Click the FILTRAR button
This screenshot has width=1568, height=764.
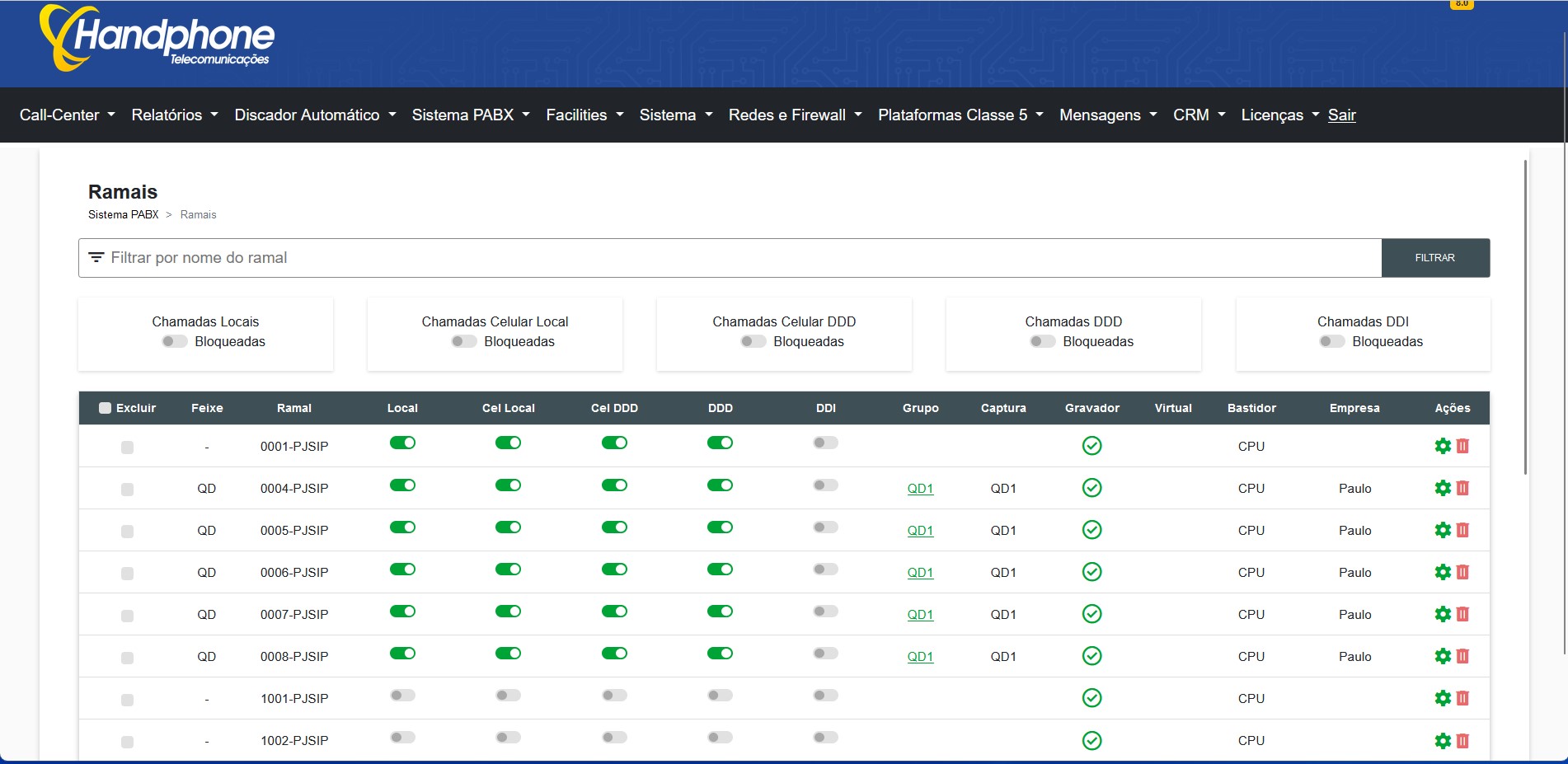pos(1434,258)
